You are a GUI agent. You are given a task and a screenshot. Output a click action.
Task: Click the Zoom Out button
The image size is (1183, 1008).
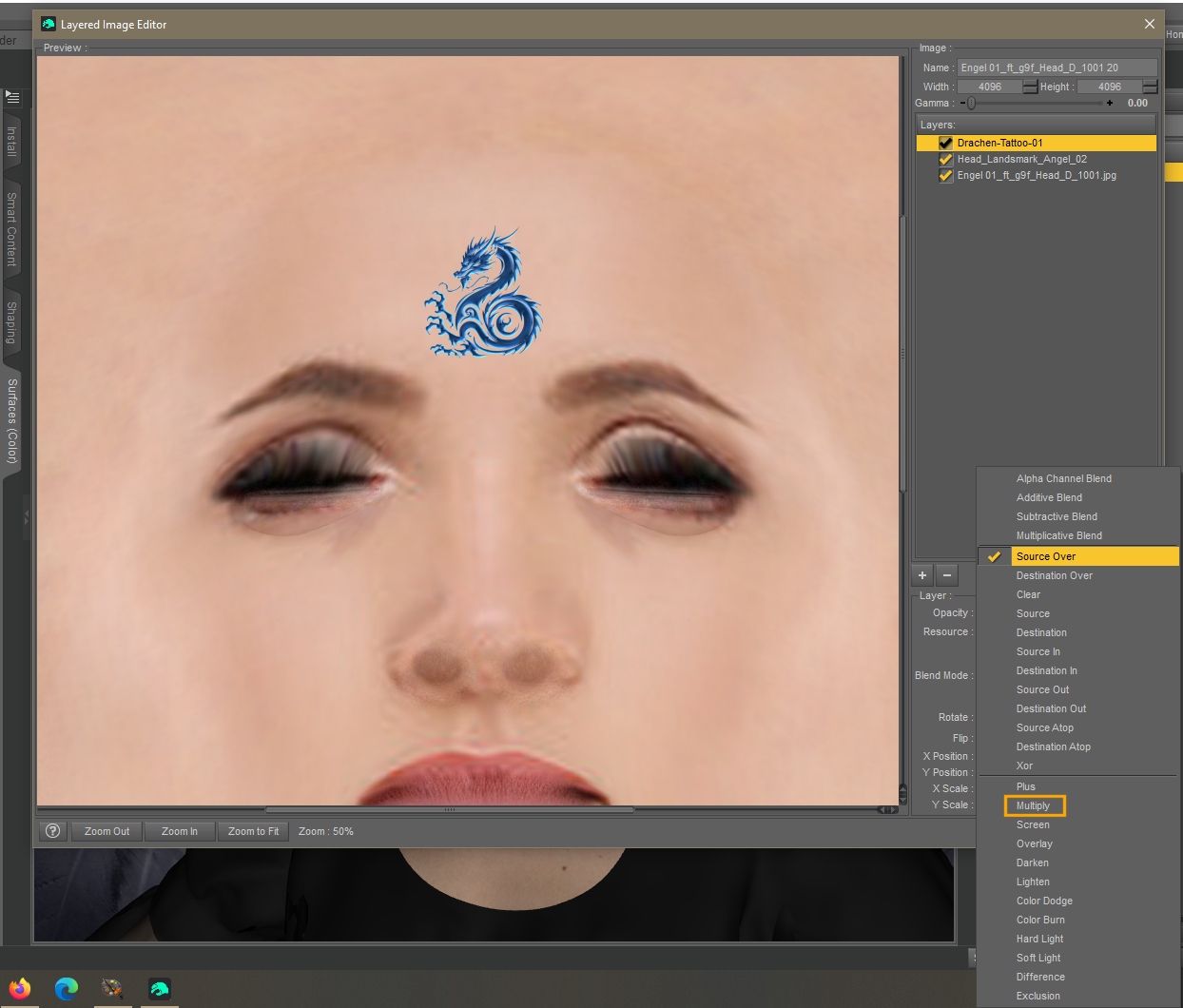tap(107, 831)
